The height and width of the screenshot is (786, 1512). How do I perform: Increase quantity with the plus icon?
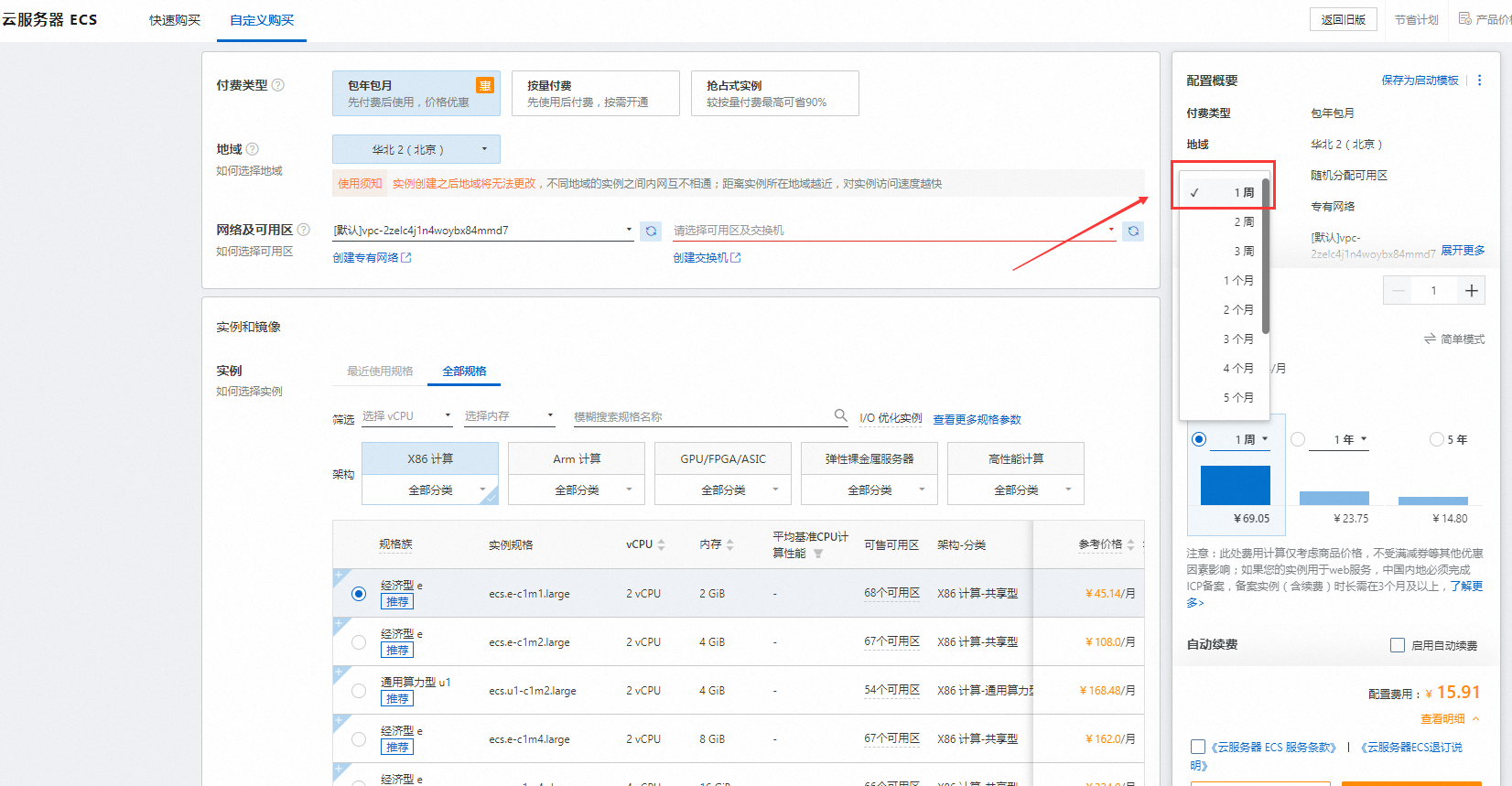point(1471,291)
